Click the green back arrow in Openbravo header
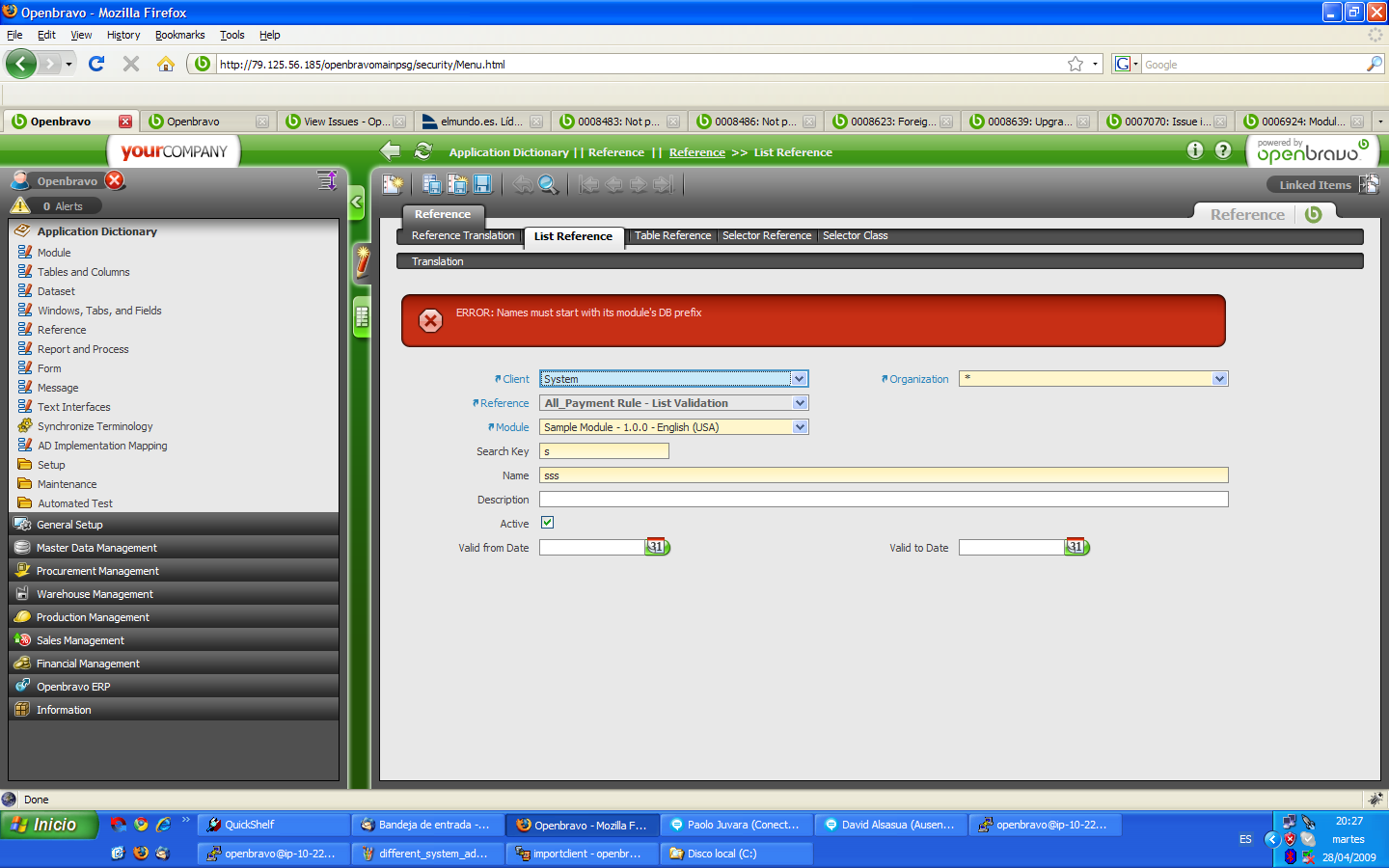 pos(390,151)
